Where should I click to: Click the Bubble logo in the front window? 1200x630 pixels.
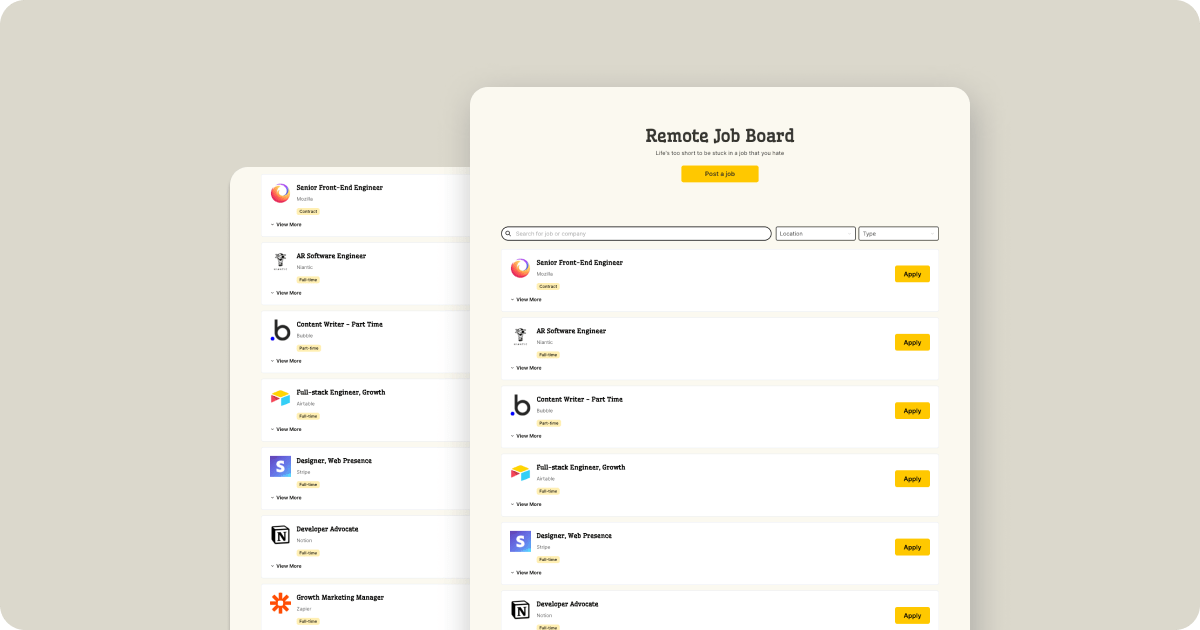(520, 405)
